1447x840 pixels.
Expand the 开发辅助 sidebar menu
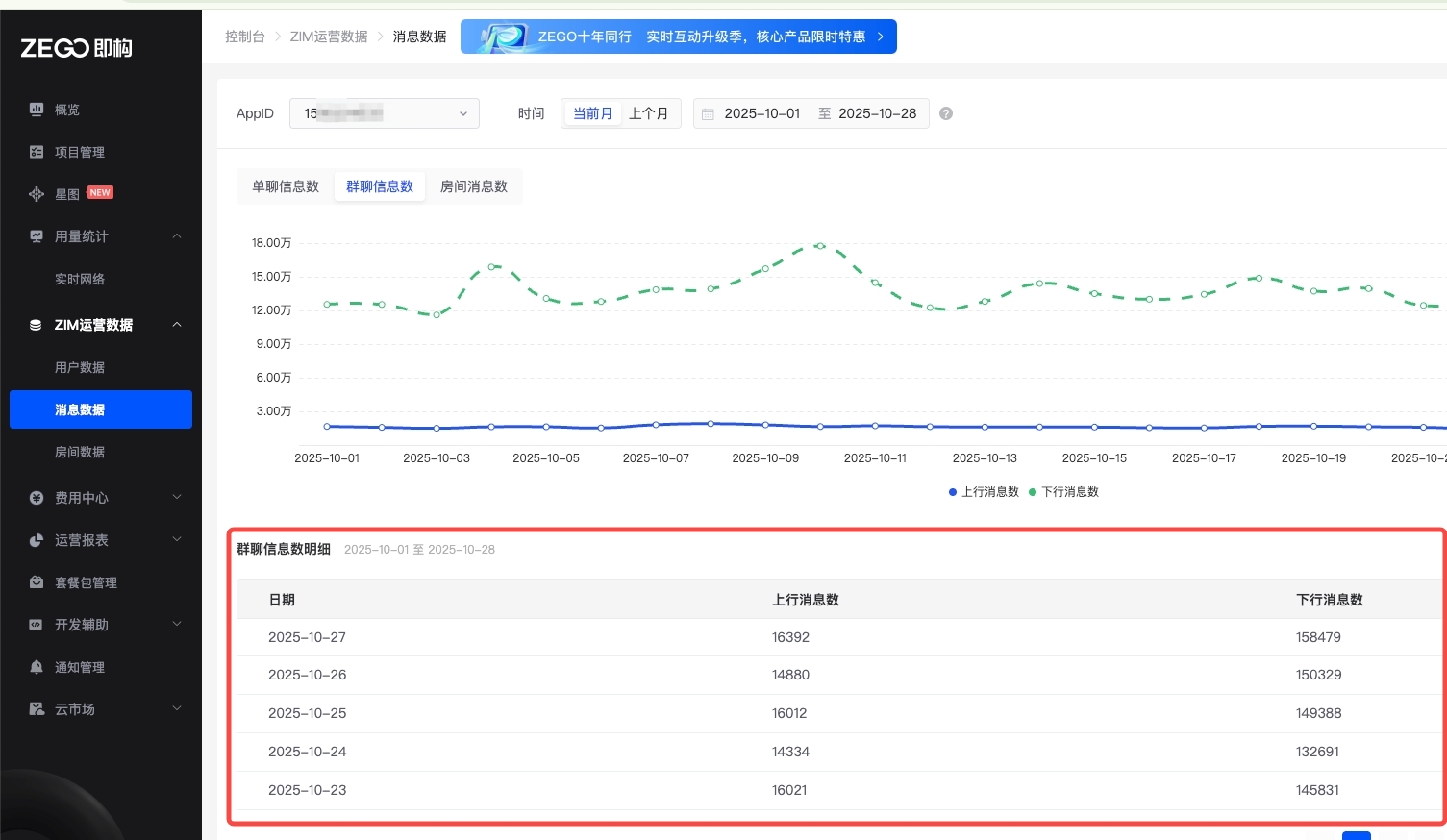point(177,625)
